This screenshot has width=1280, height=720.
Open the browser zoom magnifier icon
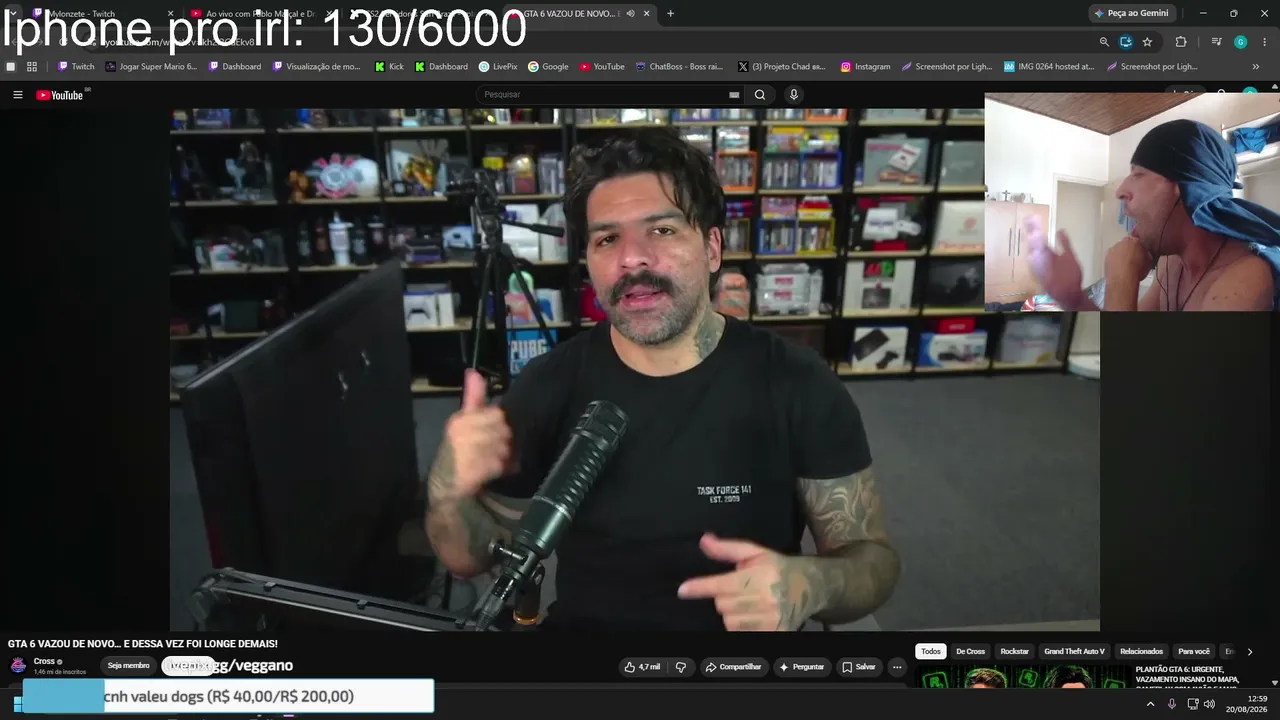(x=1104, y=42)
